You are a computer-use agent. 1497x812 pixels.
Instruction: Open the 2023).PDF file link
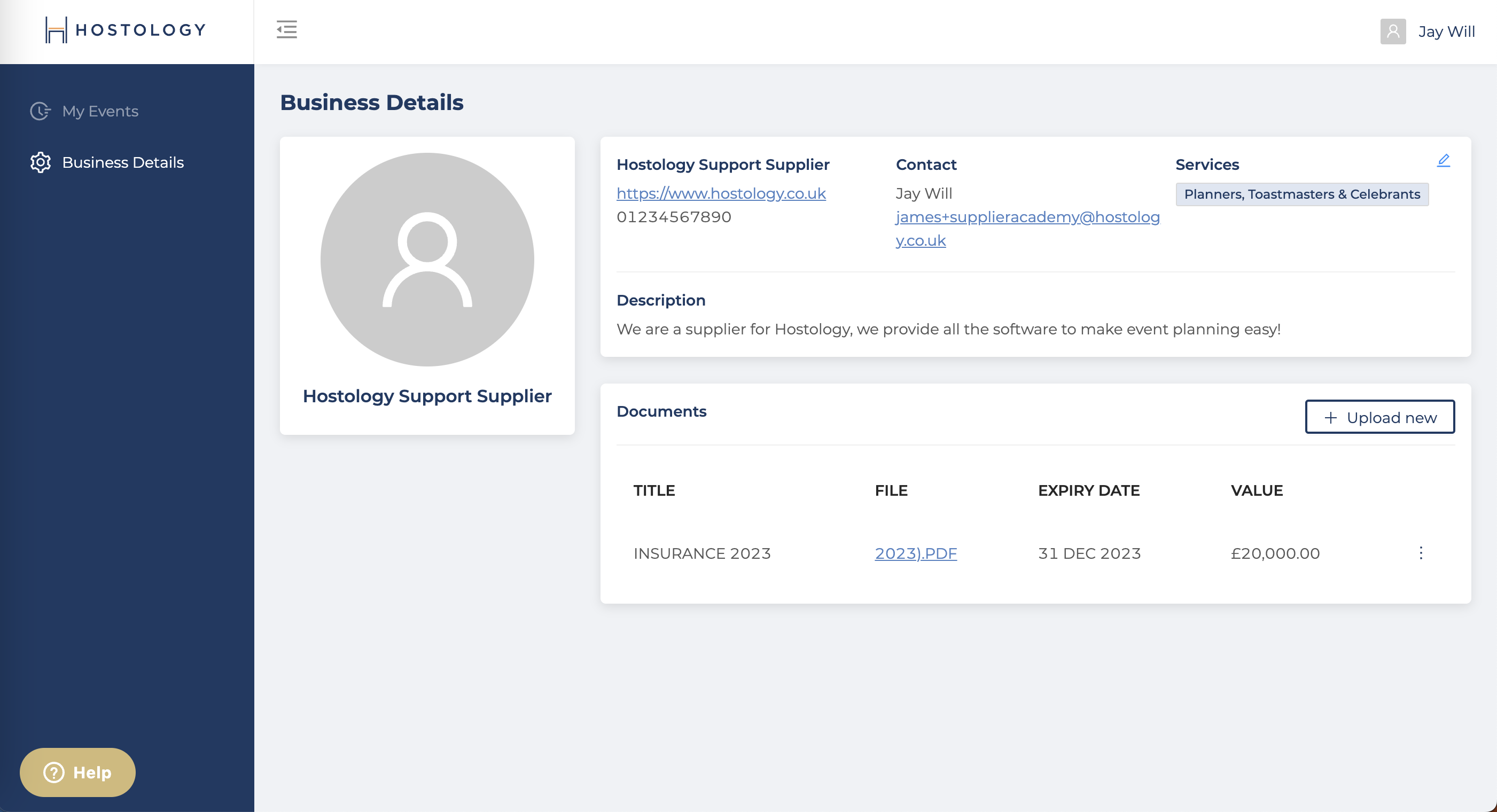click(915, 553)
